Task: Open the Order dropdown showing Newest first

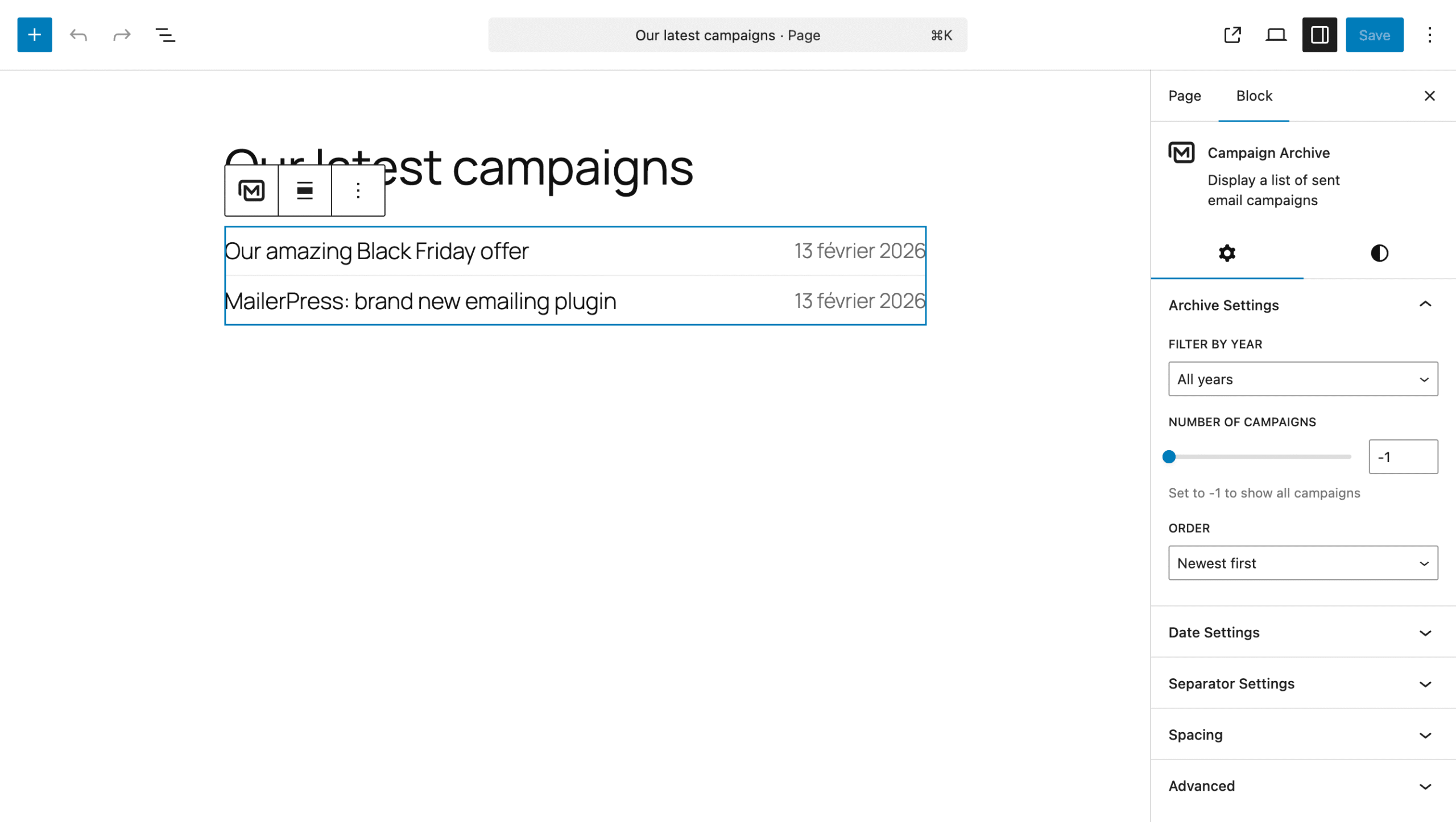Action: click(x=1302, y=563)
